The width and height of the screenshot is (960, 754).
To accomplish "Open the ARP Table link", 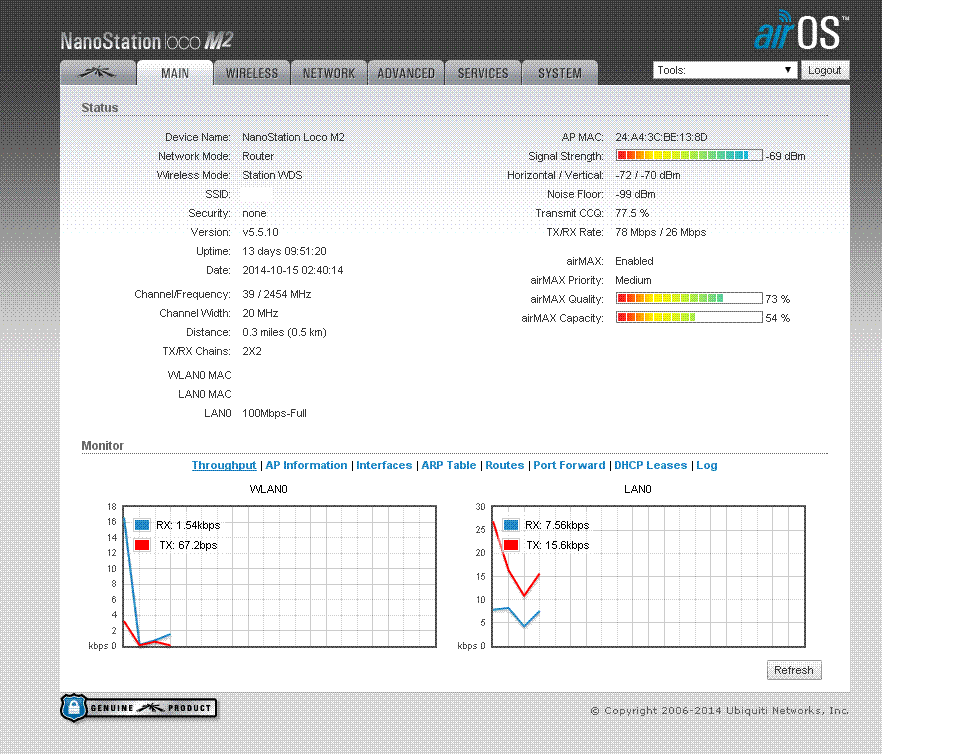I will (x=449, y=465).
